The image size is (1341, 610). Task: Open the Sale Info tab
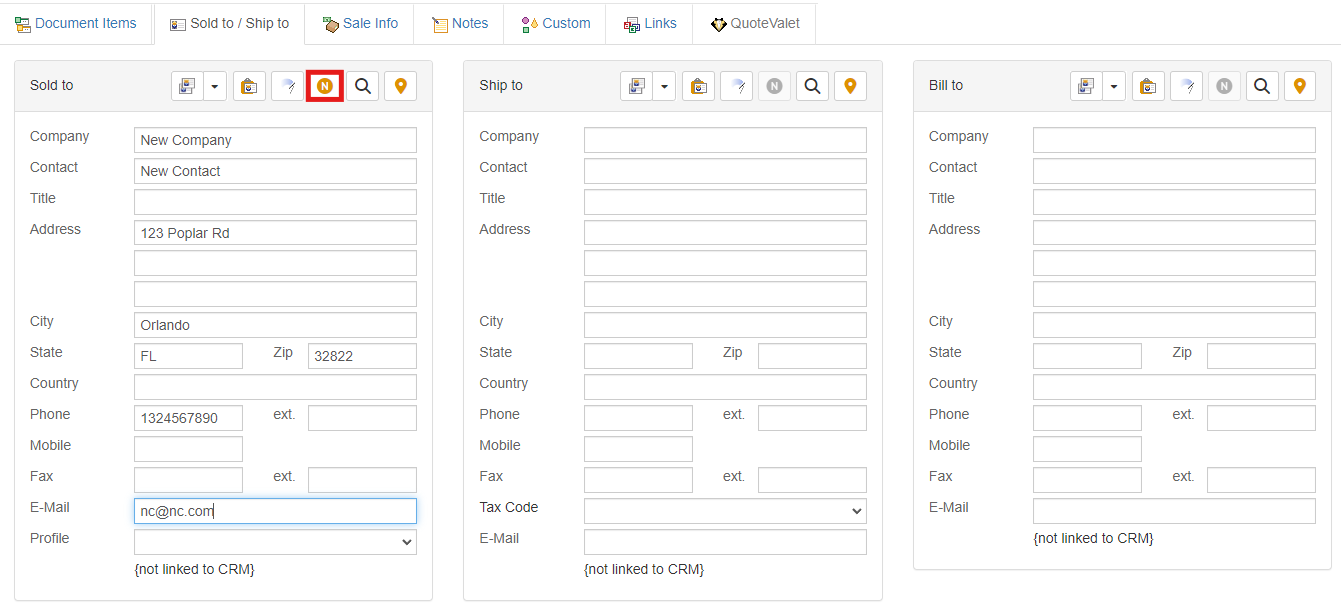click(360, 23)
